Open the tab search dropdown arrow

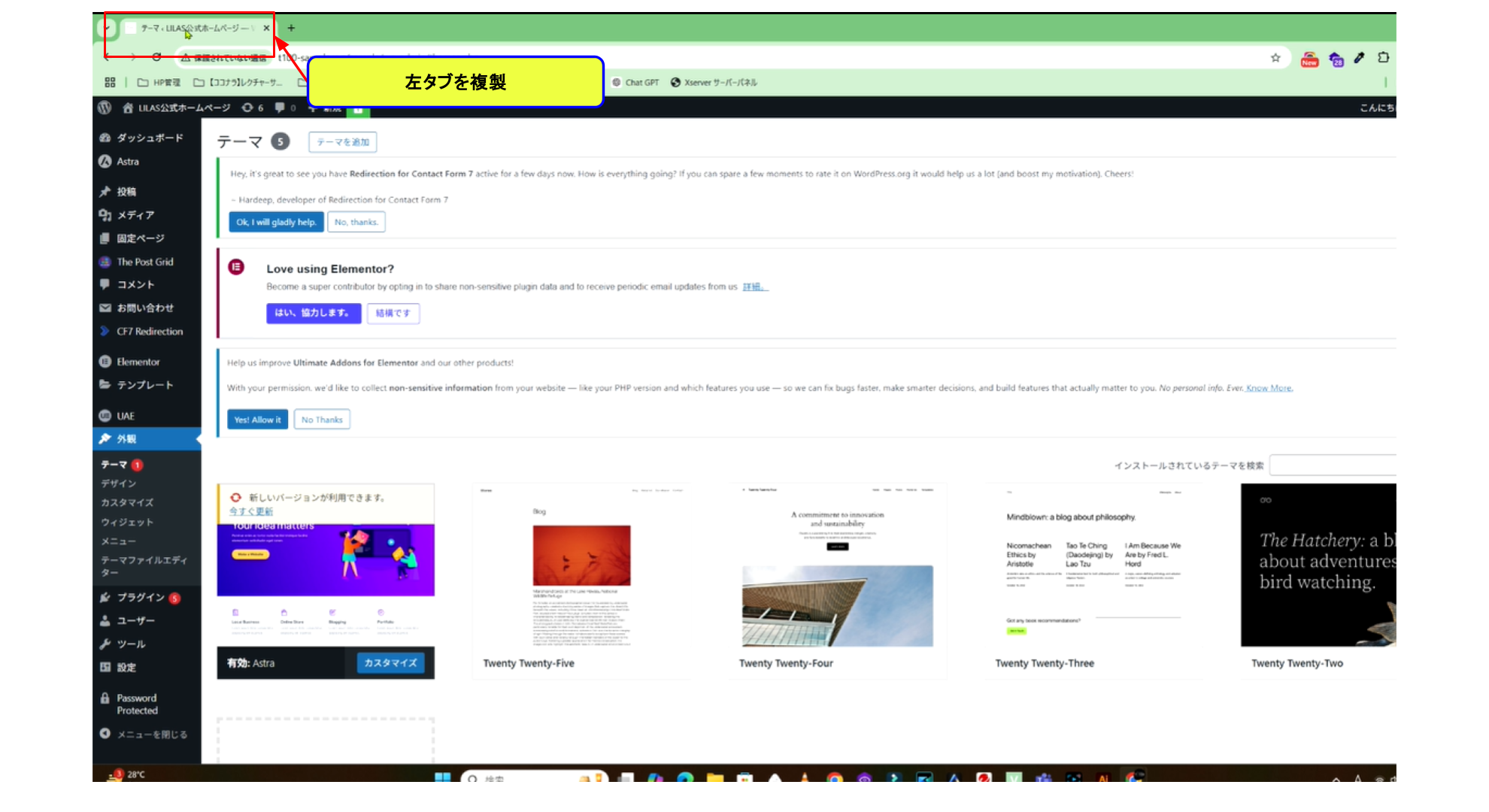[x=107, y=28]
